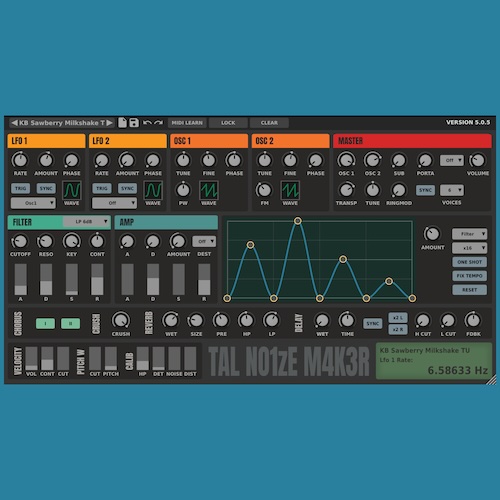The image size is (500, 500).
Task: Toggle LFO 1 Sync button
Action: point(46,188)
